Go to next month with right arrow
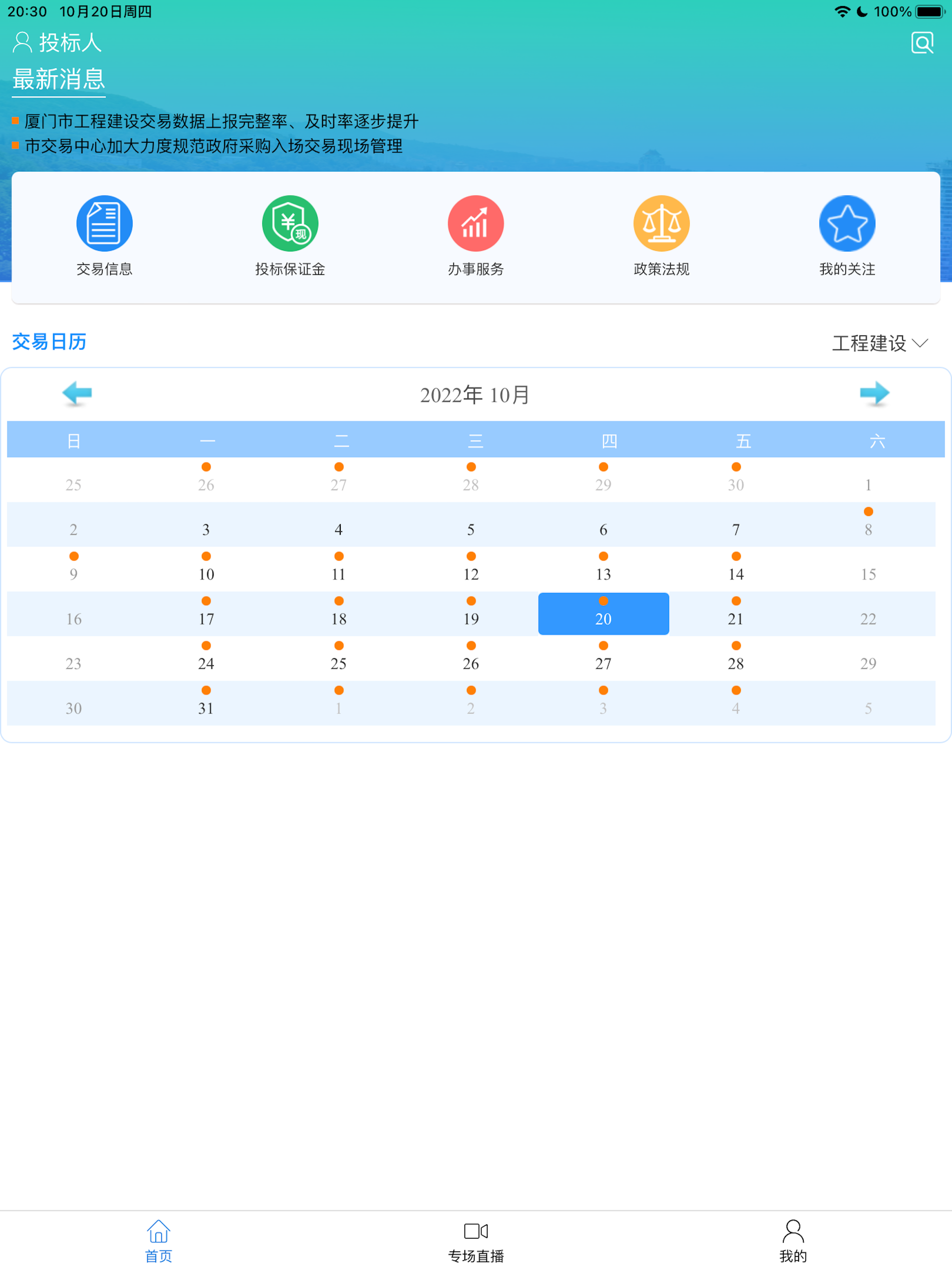The width and height of the screenshot is (952, 1270). pos(874,394)
